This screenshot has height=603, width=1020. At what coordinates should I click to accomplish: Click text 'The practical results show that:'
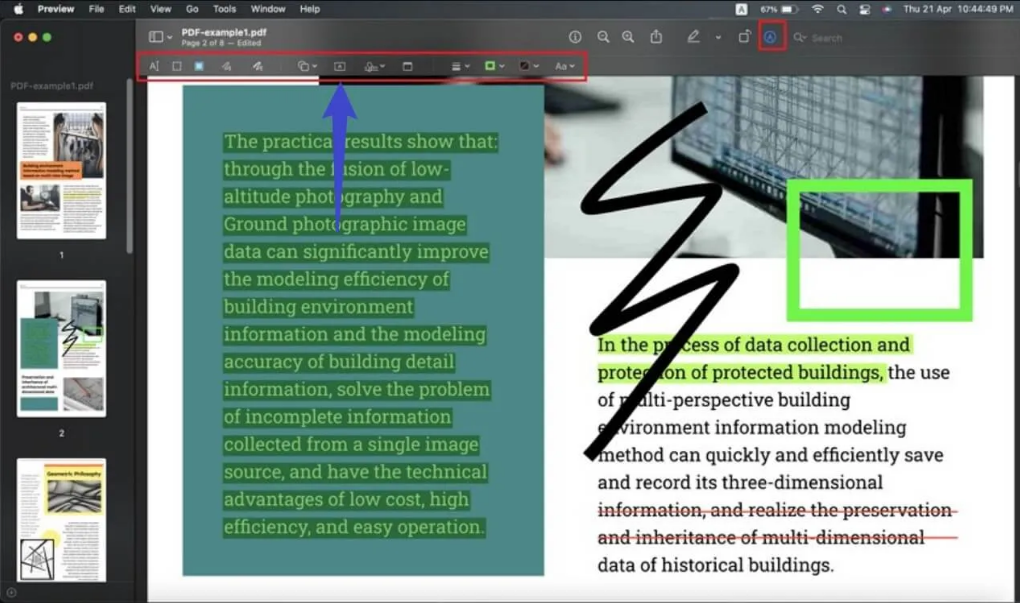pyautogui.click(x=360, y=142)
